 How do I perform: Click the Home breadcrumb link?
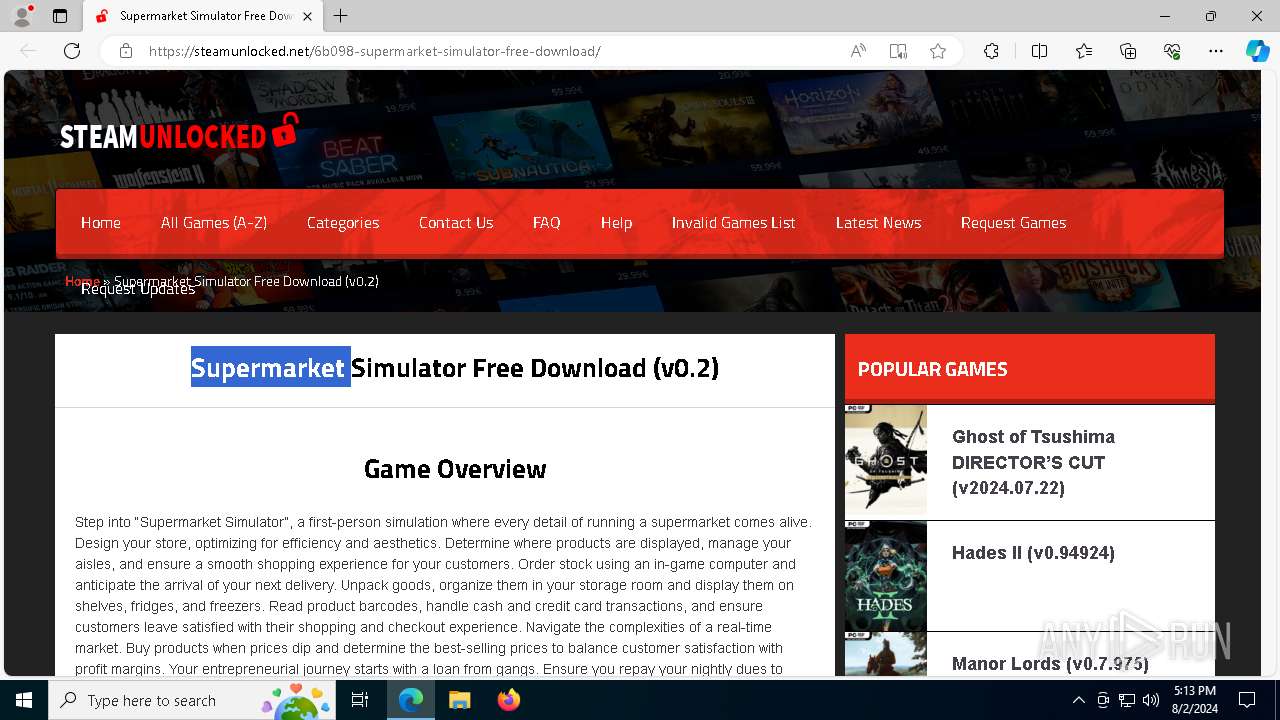coord(82,281)
